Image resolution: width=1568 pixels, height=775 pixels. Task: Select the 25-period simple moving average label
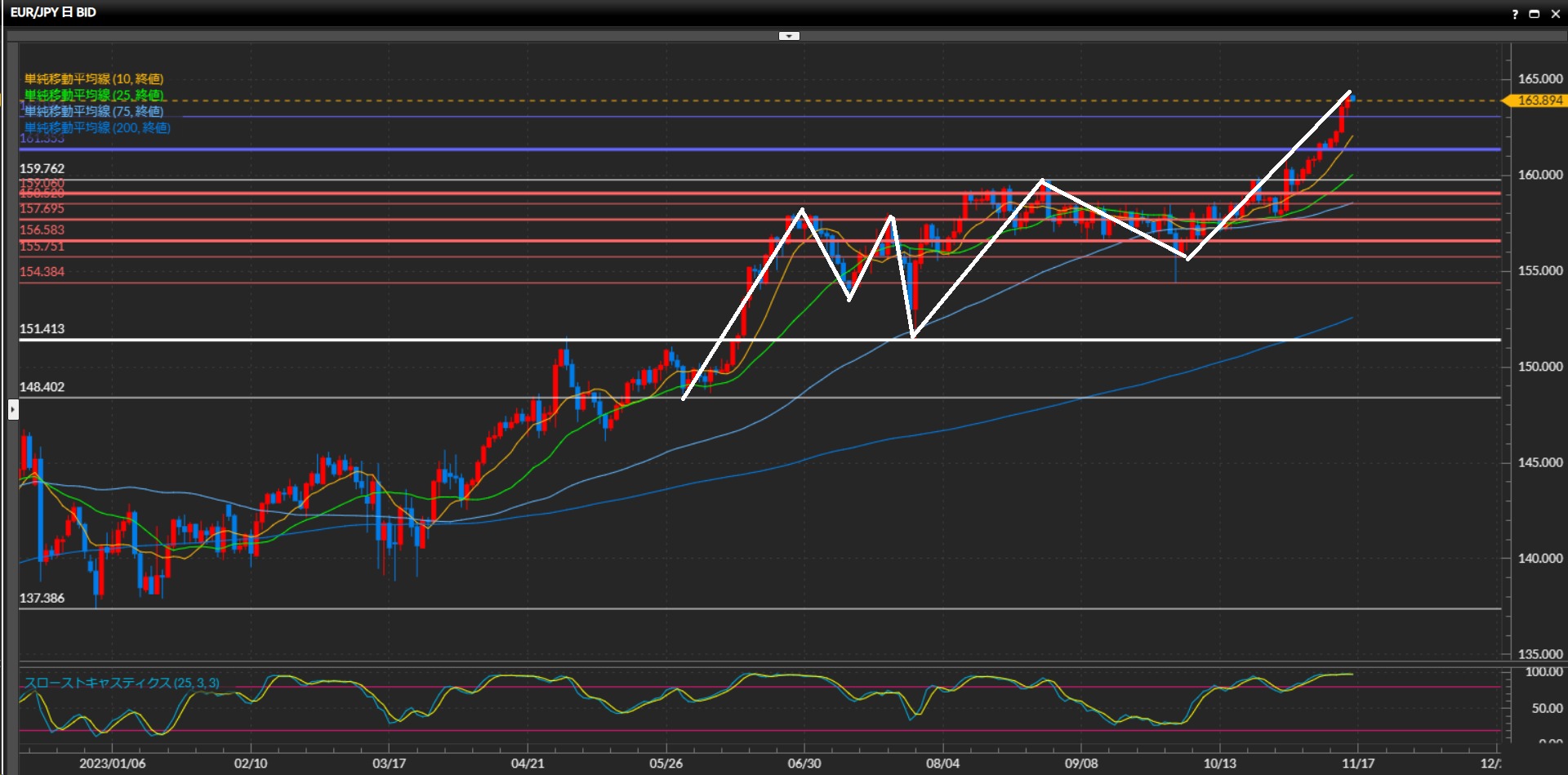pos(94,96)
